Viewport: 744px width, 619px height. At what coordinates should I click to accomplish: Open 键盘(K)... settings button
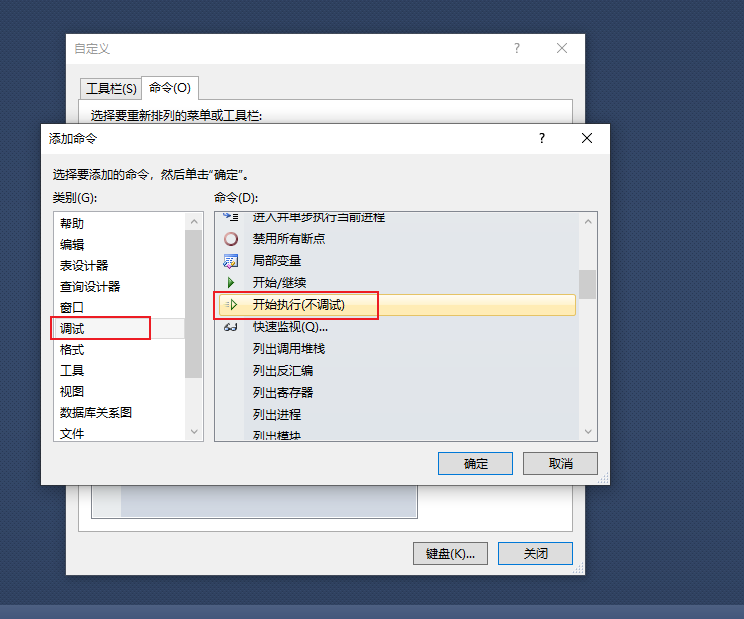[x=450, y=554]
